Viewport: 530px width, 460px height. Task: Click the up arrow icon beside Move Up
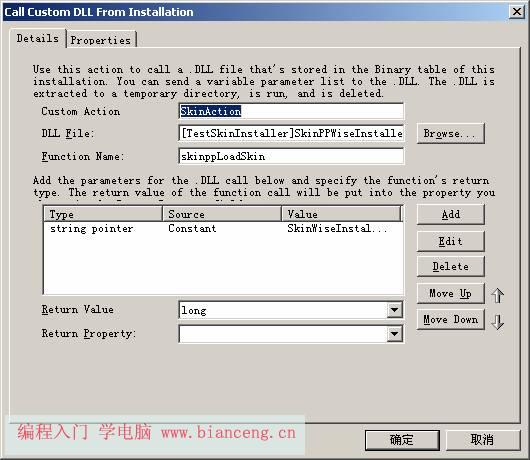497,296
